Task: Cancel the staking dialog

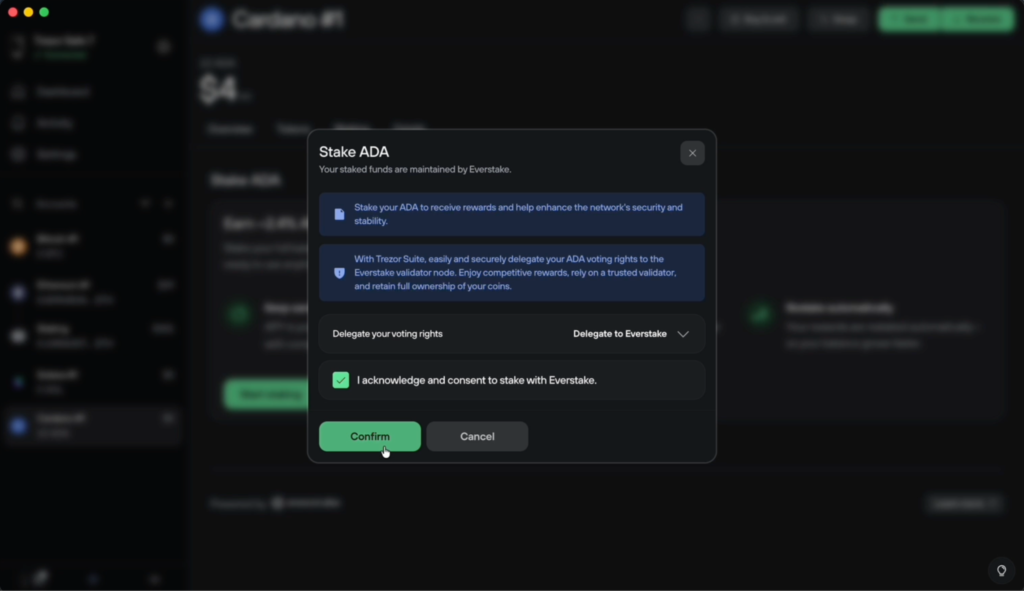Action: tap(477, 436)
